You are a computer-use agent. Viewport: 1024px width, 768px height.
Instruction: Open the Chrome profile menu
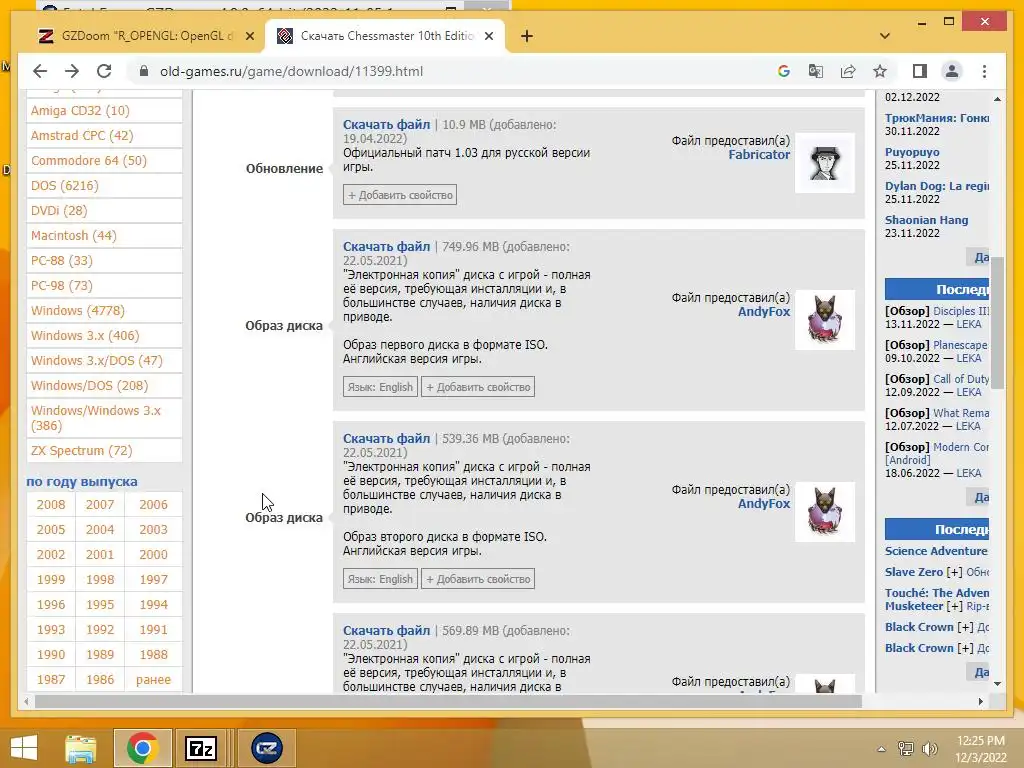click(952, 71)
